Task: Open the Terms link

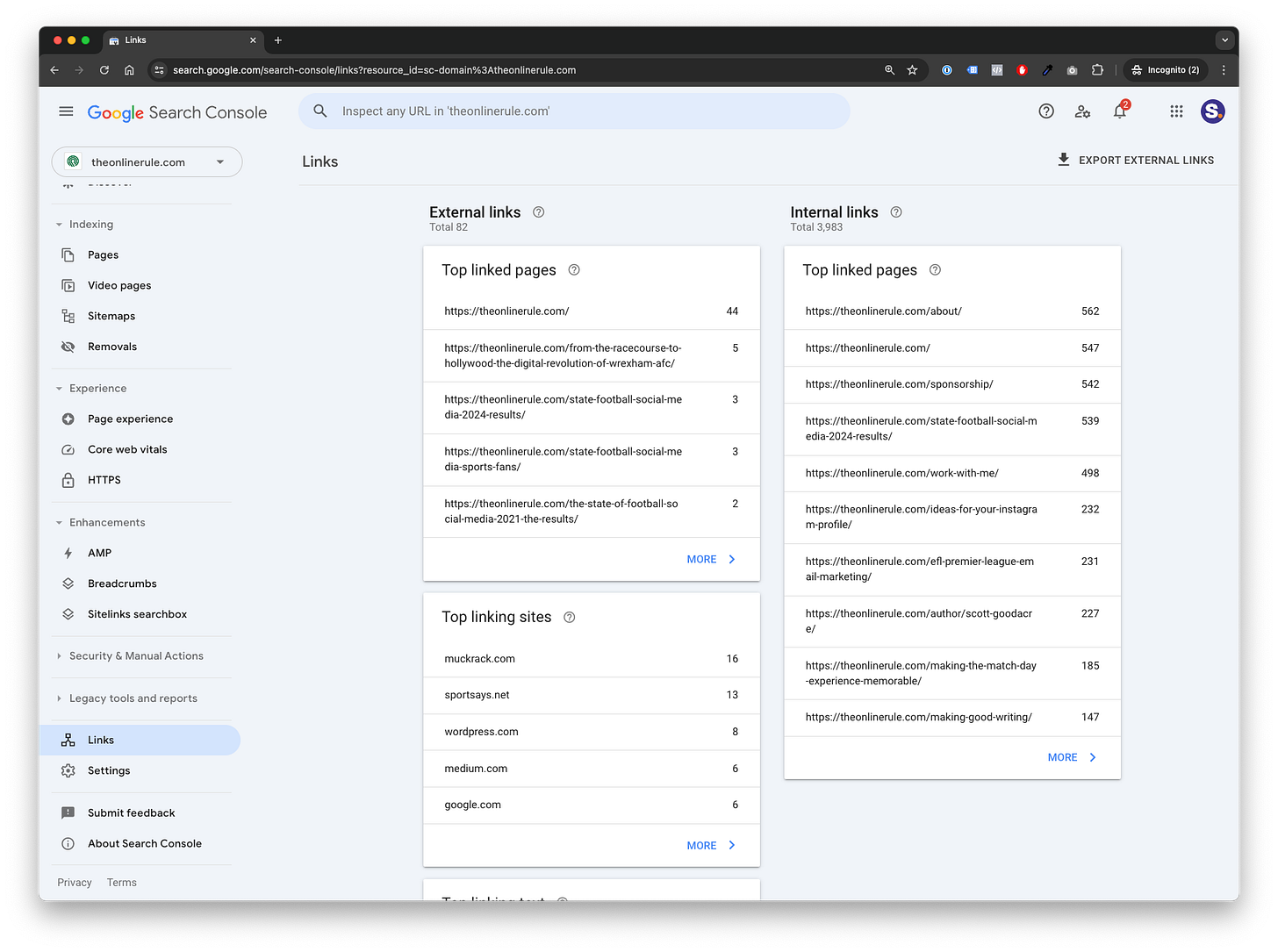Action: (x=122, y=883)
